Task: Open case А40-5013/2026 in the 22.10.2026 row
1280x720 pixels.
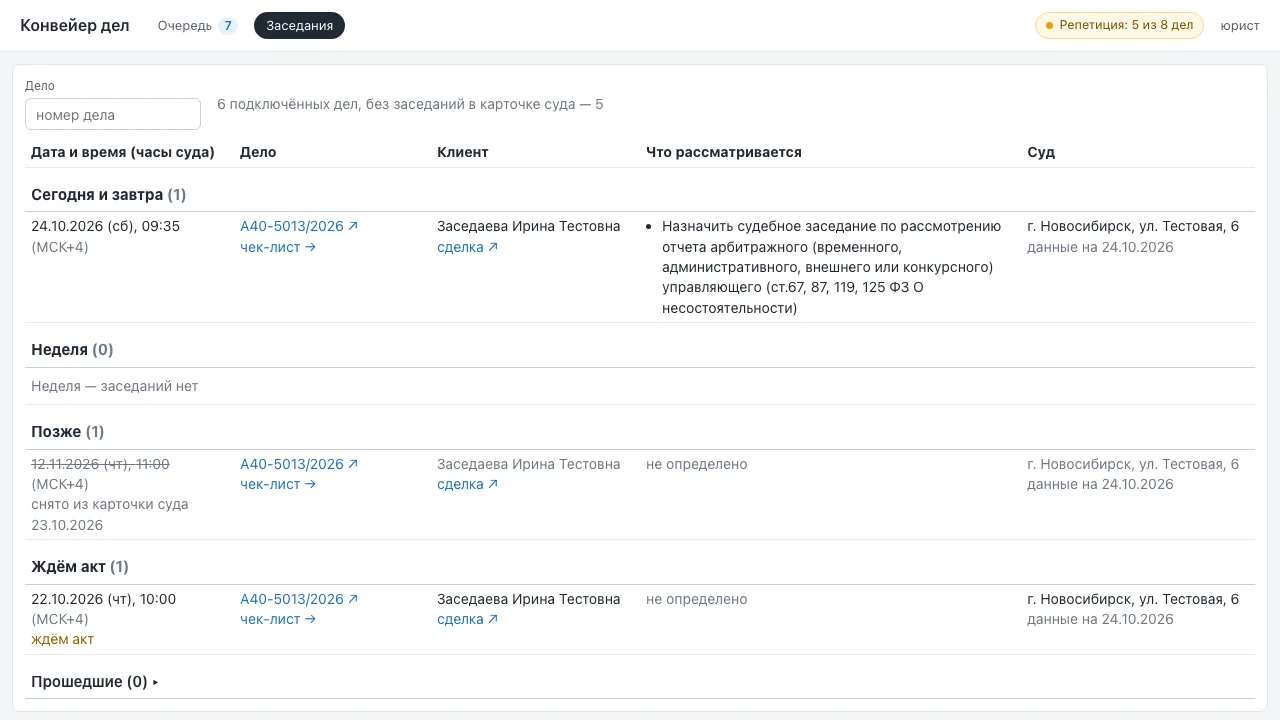Action: coord(299,599)
